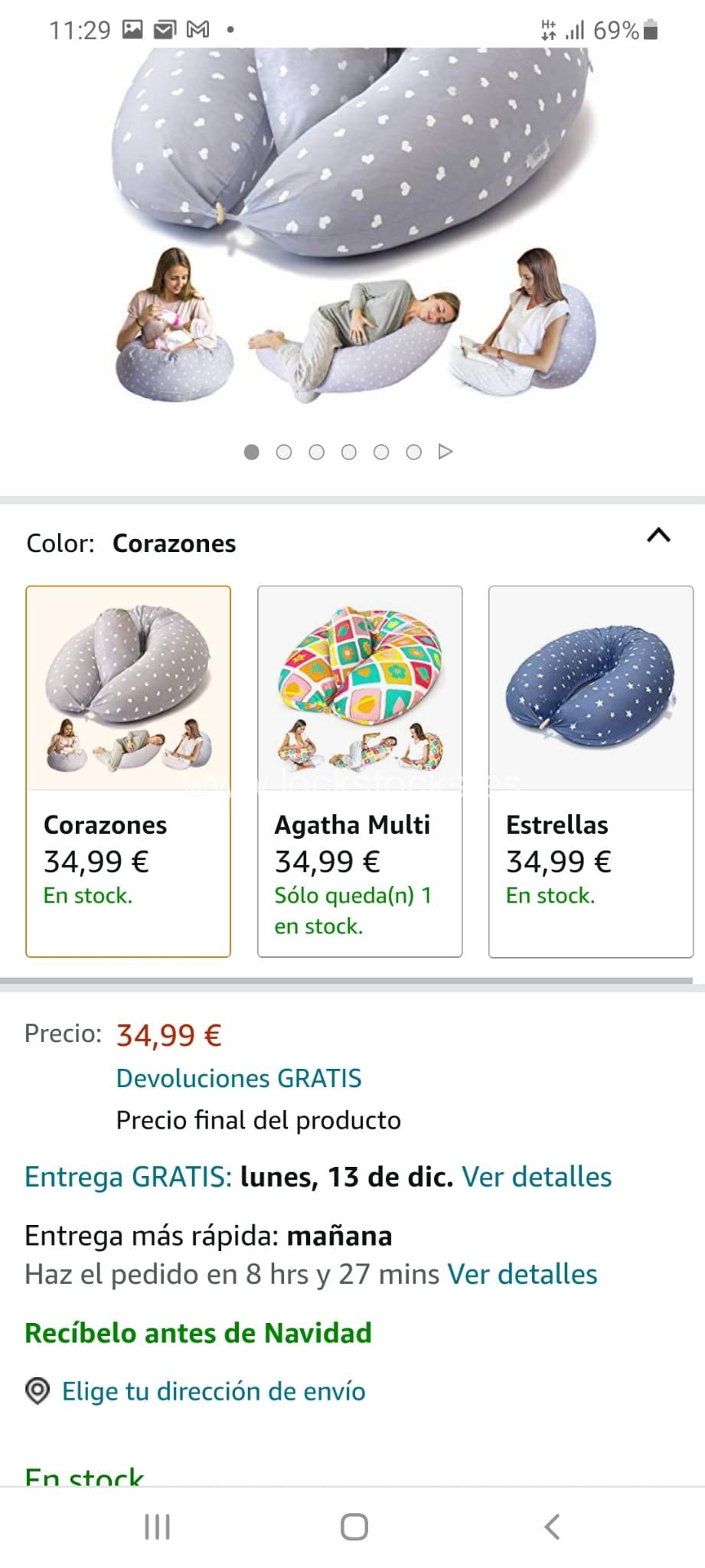Image resolution: width=705 pixels, height=1568 pixels.
Task: Tap Elige tu dirección de envío
Action: (214, 1391)
